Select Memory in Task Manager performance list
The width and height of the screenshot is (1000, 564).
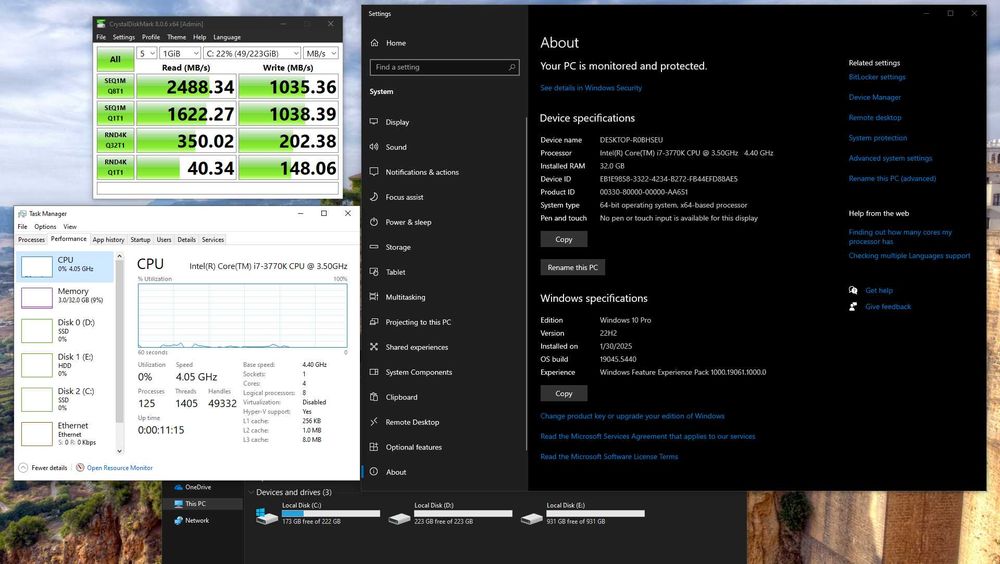(66, 296)
